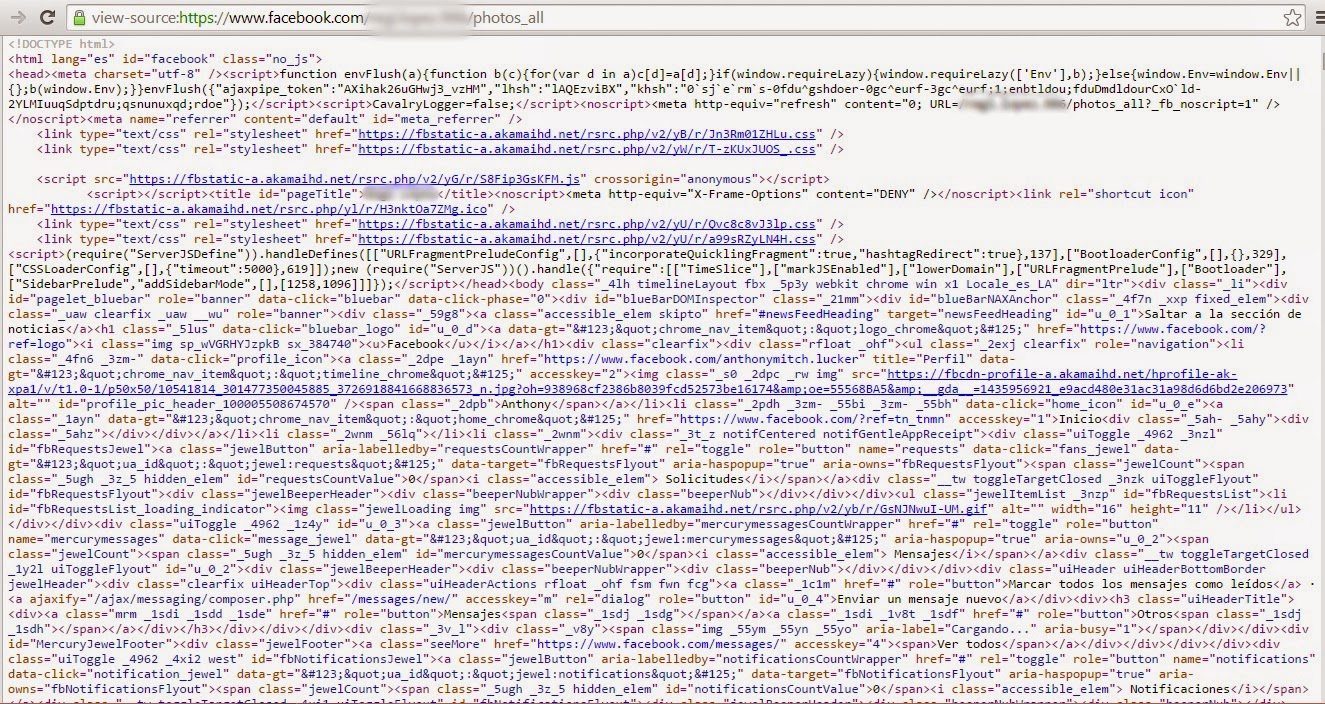The width and height of the screenshot is (1325, 704).
Task: Open the GsNJNwuI-UM.gif image link
Action: tap(759, 509)
